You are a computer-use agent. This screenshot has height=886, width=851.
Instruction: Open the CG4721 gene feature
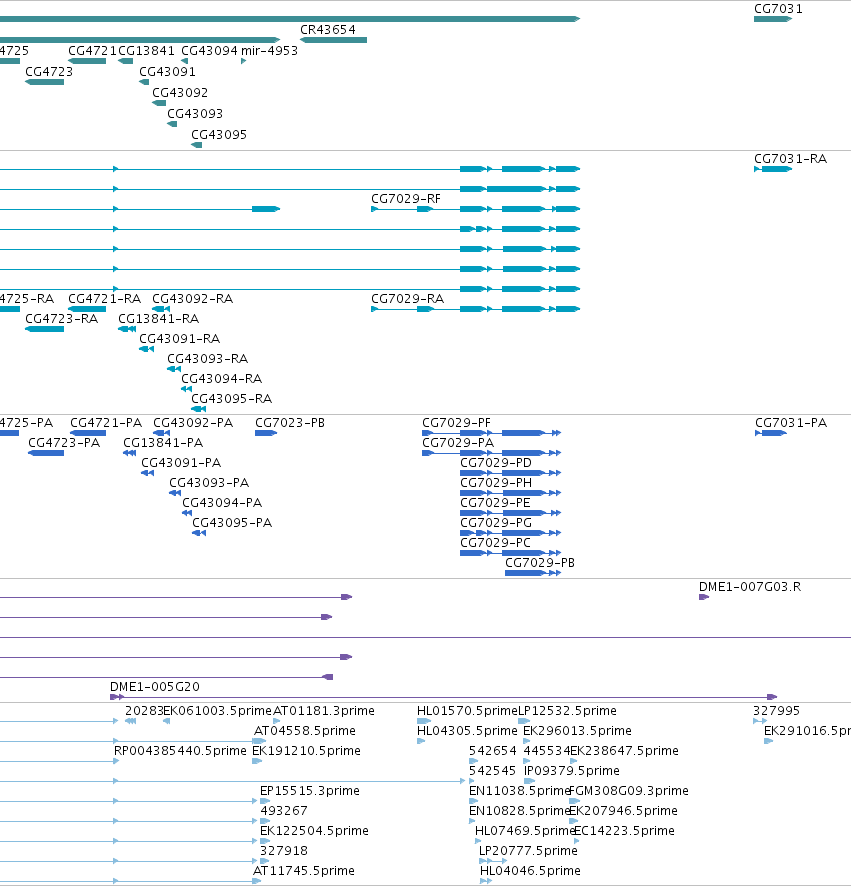[87, 61]
